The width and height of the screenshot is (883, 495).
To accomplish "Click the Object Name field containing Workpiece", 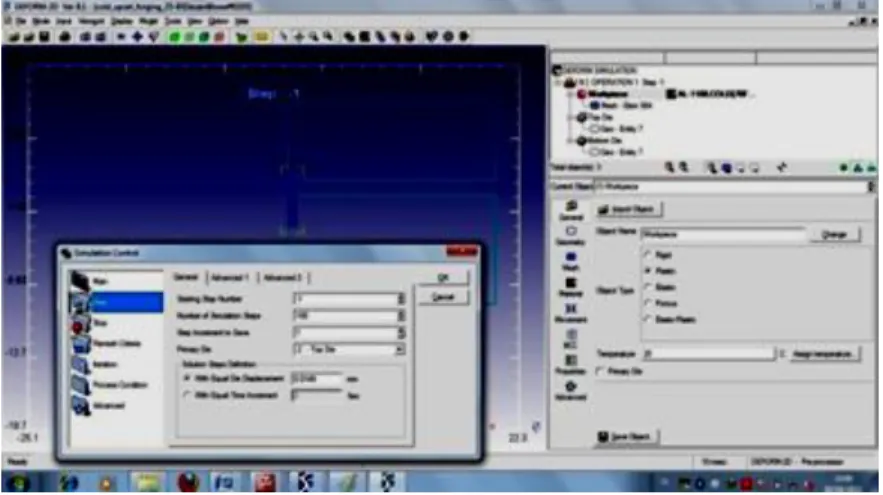I will tap(724, 234).
